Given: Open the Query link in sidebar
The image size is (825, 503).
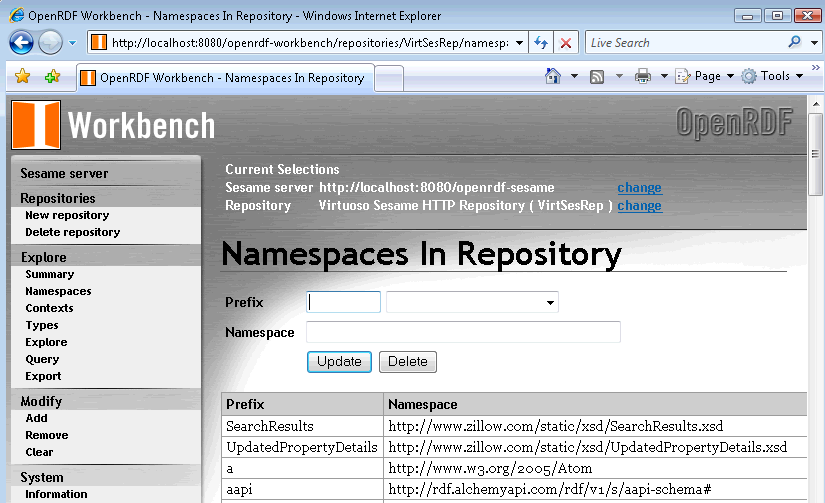Looking at the screenshot, I should coord(42,359).
